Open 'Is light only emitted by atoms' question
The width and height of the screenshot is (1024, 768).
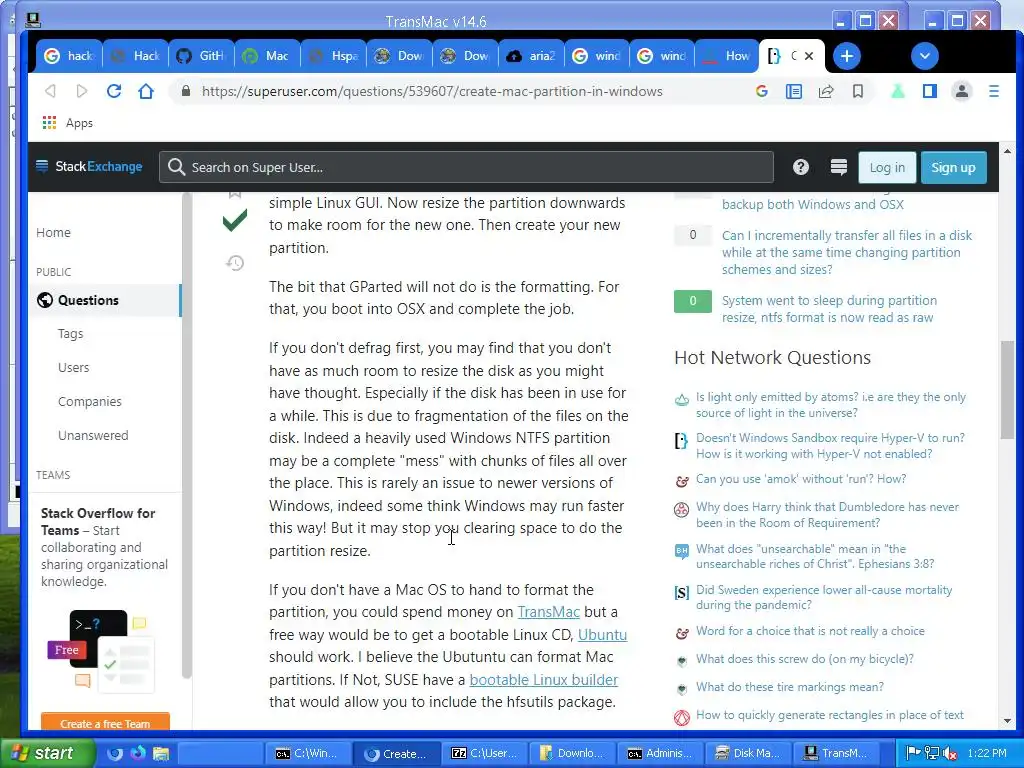[831, 405]
